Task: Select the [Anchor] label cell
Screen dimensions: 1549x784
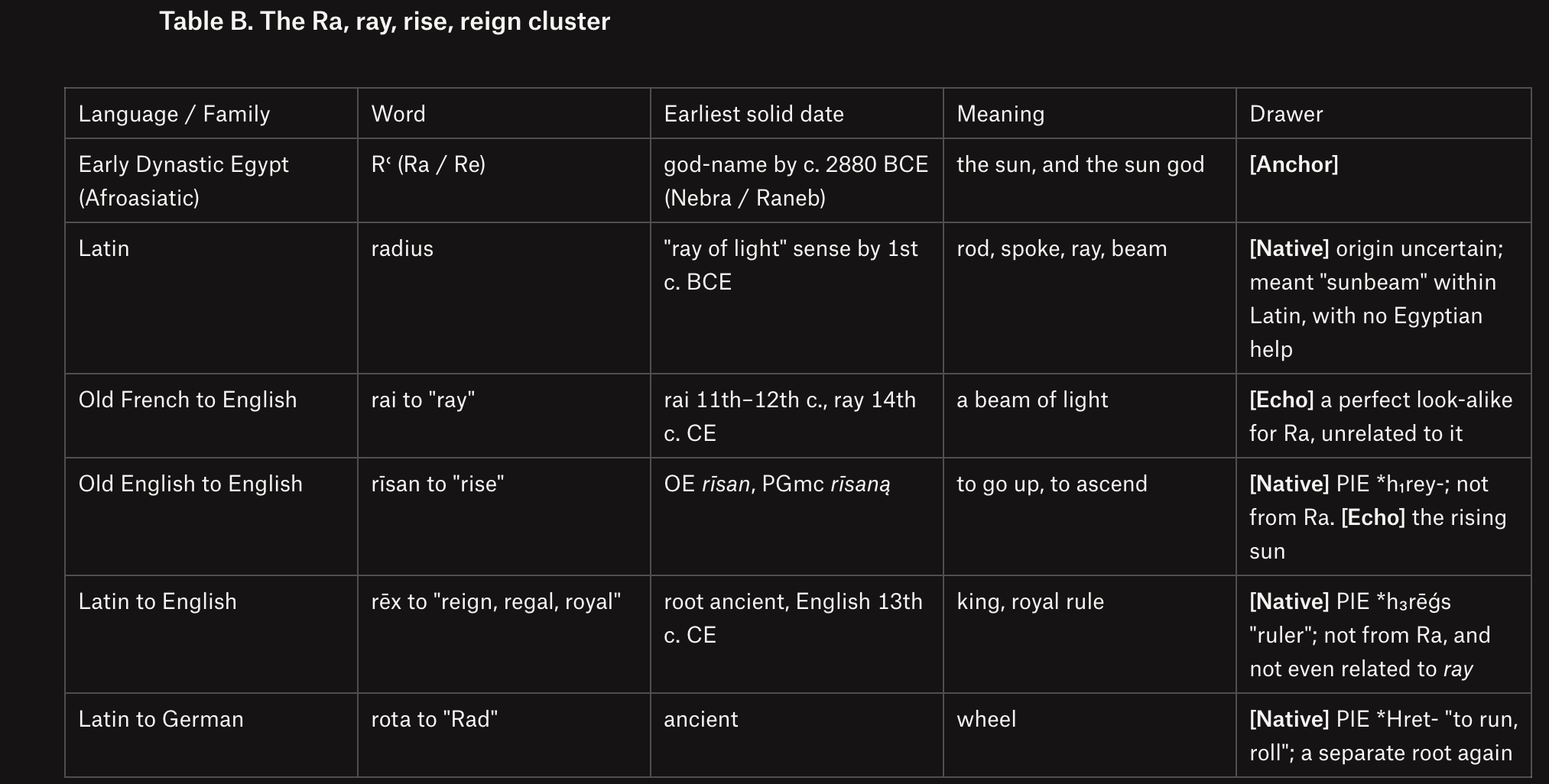Action: coord(1384,181)
